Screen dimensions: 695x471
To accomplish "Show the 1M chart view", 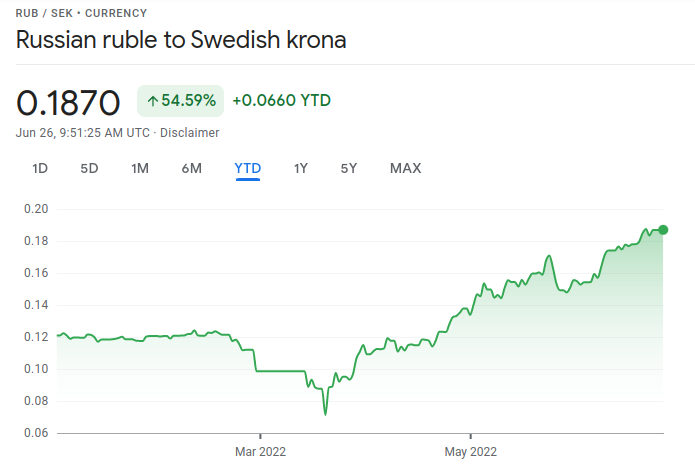I will point(140,168).
